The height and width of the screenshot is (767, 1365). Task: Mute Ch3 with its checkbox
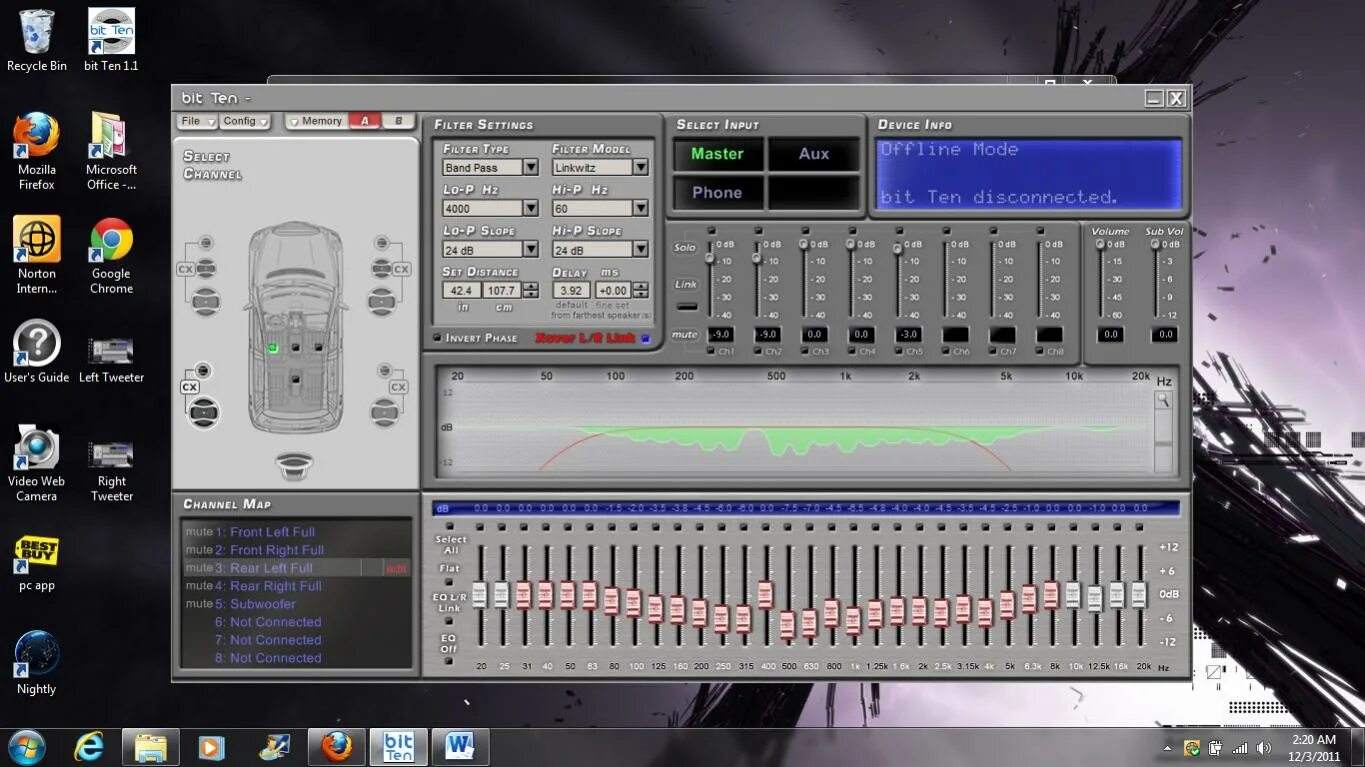805,351
